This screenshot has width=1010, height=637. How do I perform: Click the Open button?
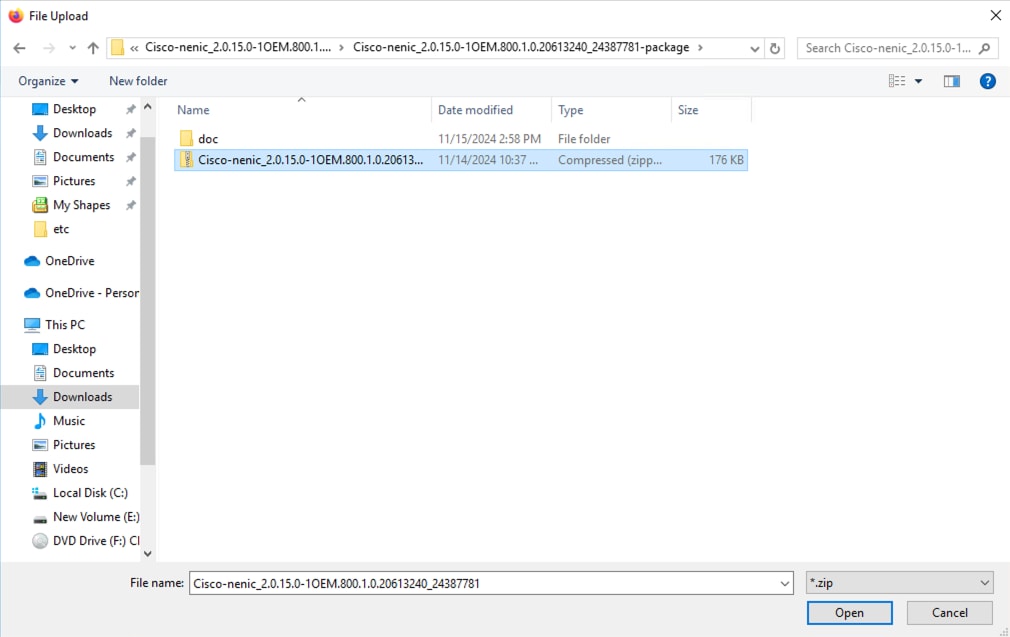(x=849, y=613)
